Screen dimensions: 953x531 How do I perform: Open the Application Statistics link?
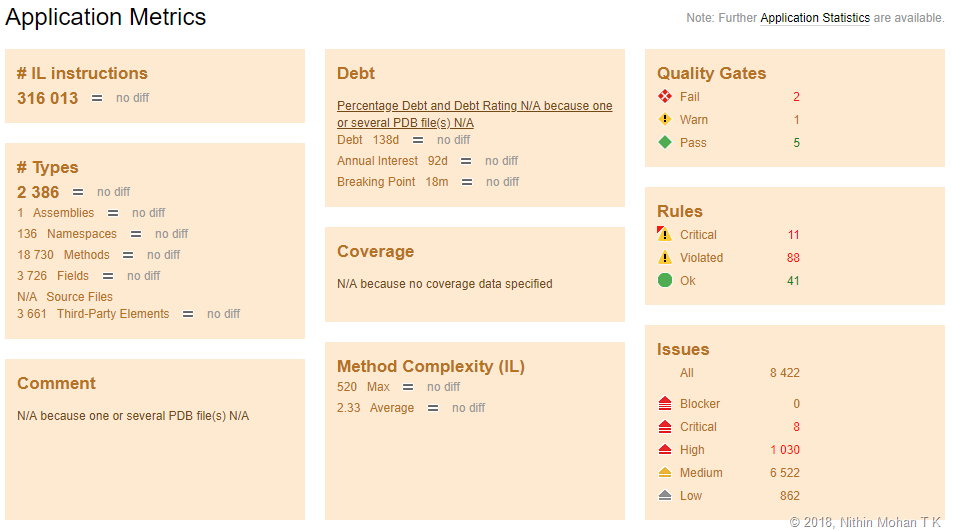814,18
